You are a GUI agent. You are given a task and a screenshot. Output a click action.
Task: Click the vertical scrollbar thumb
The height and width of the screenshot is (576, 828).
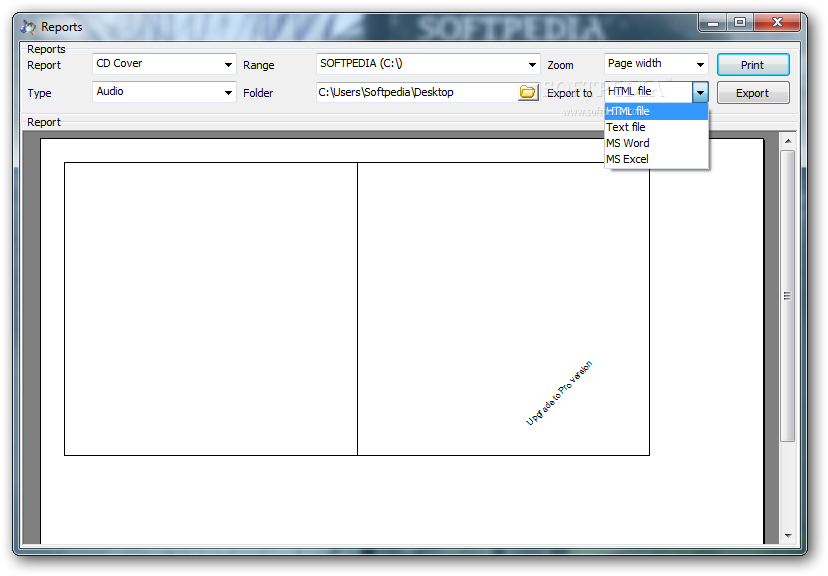click(x=787, y=296)
